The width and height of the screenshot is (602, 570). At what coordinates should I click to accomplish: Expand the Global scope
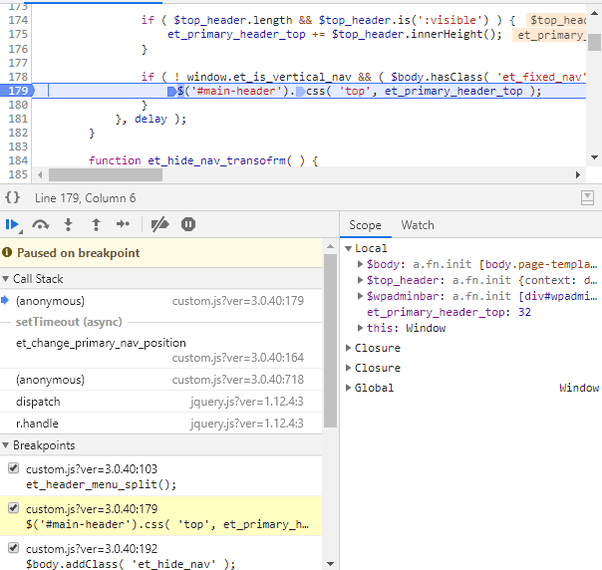coord(348,388)
